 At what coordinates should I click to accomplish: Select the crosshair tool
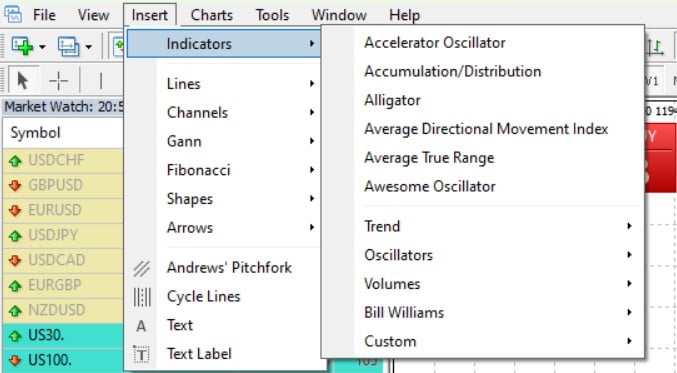click(58, 80)
